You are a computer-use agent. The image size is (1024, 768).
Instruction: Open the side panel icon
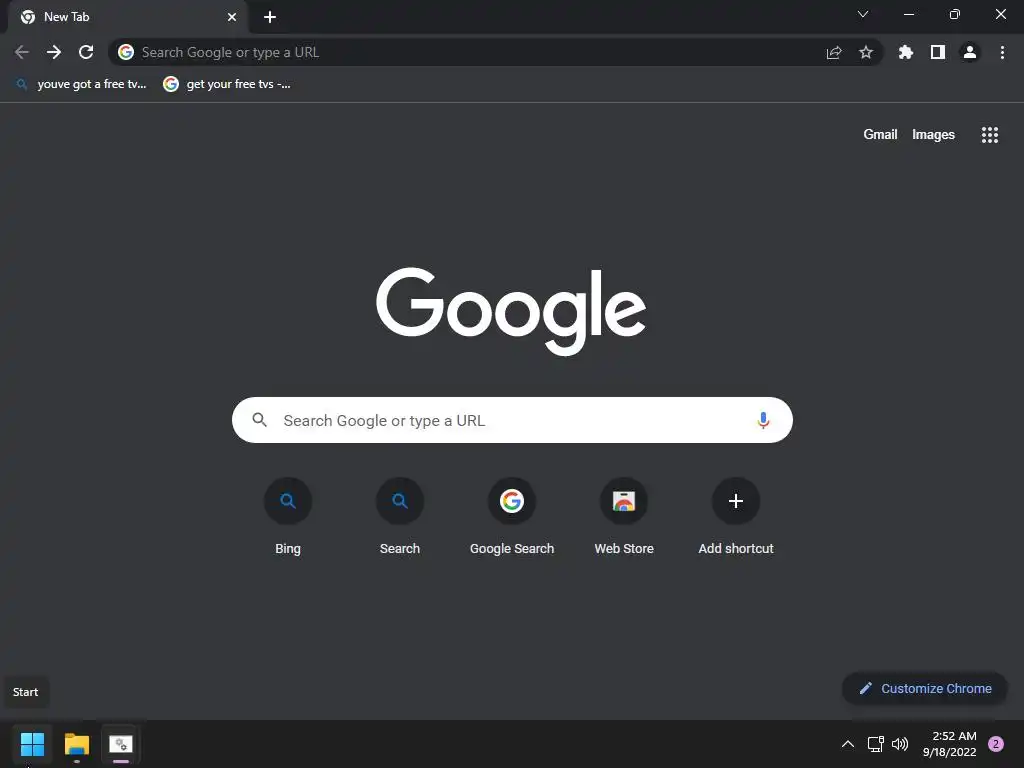coord(938,52)
